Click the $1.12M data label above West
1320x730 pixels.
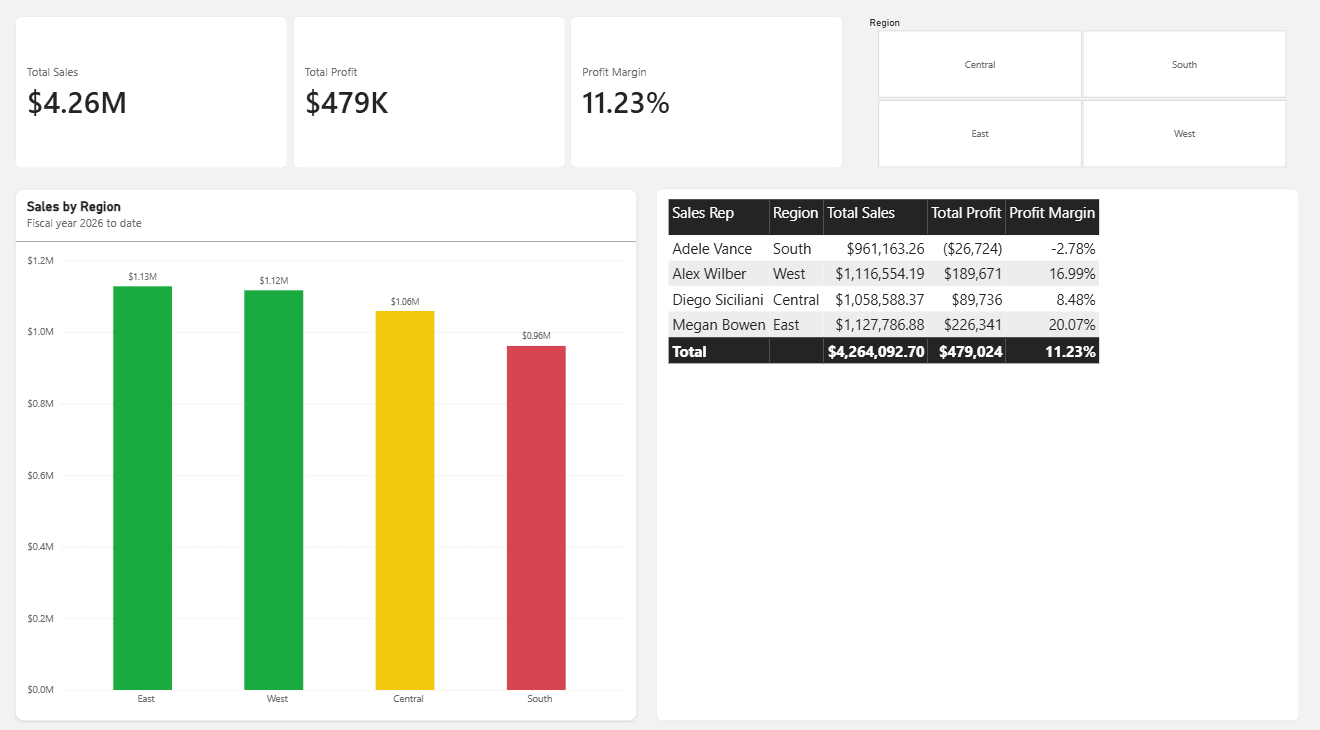(x=274, y=281)
